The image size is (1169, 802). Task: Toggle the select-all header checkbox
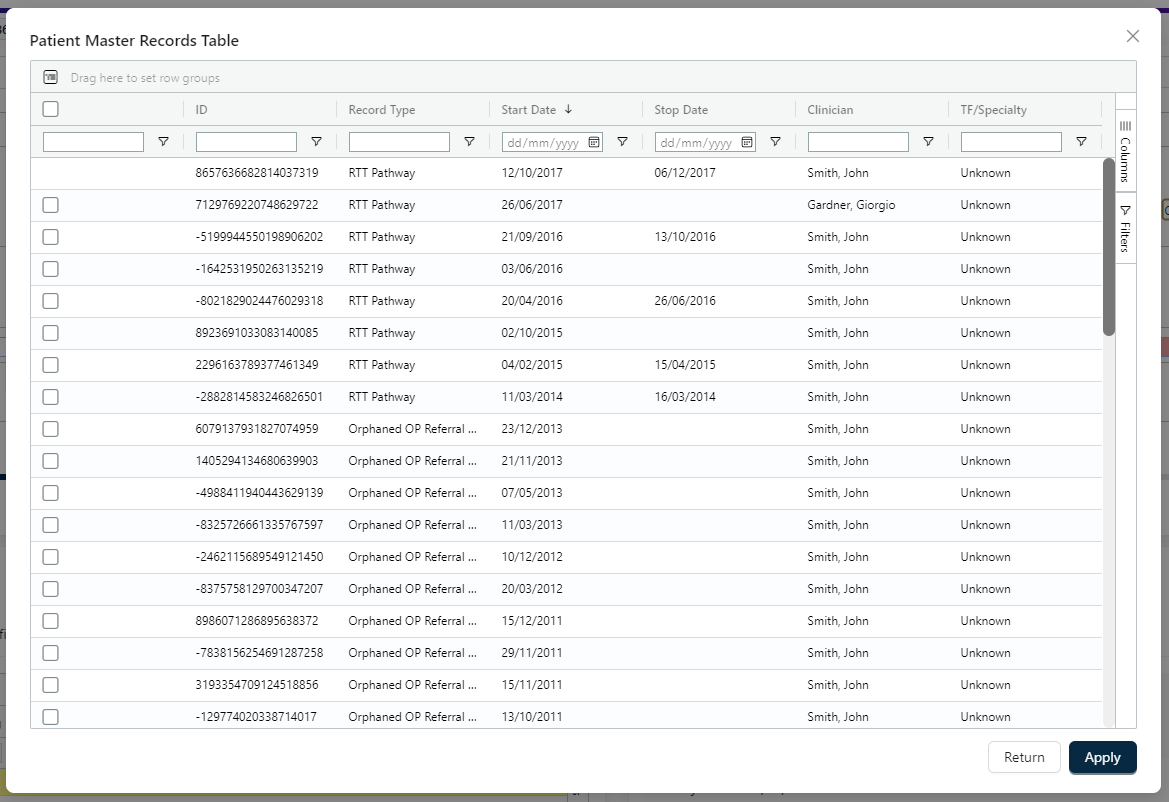coord(51,109)
